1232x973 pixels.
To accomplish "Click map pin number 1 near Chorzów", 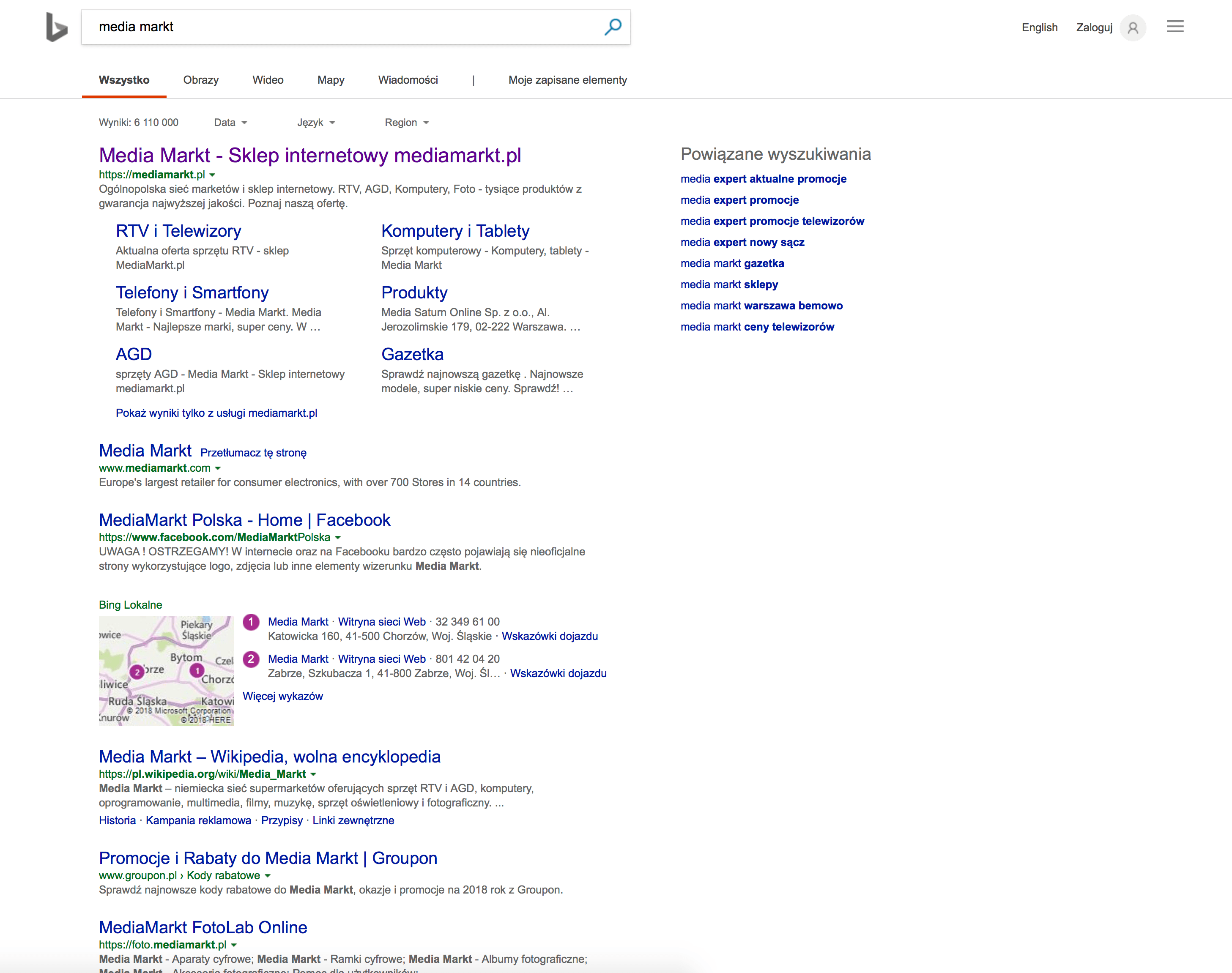I will click(x=197, y=670).
